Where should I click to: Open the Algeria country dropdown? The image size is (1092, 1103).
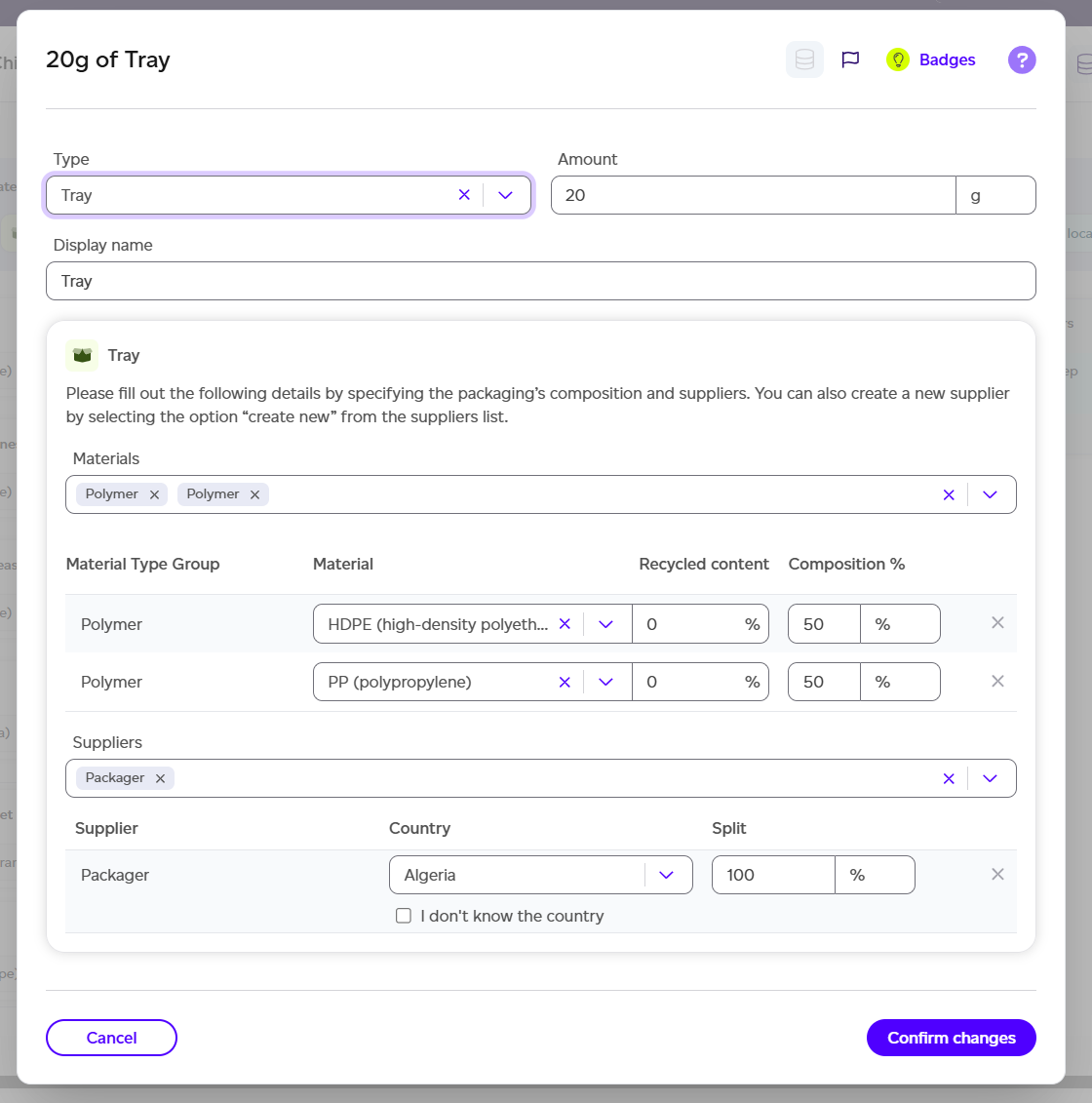click(667, 875)
